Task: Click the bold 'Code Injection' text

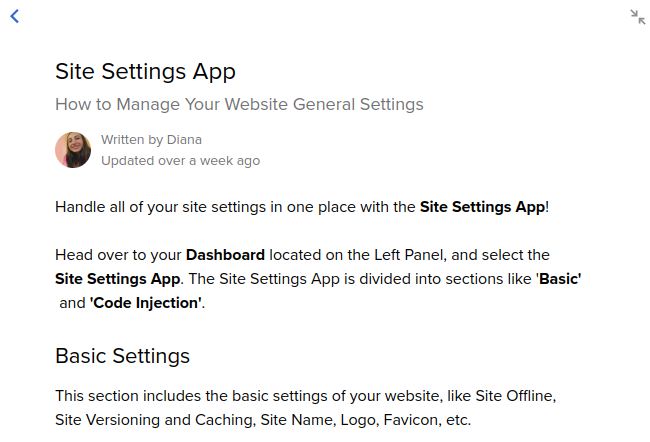Action: click(146, 303)
